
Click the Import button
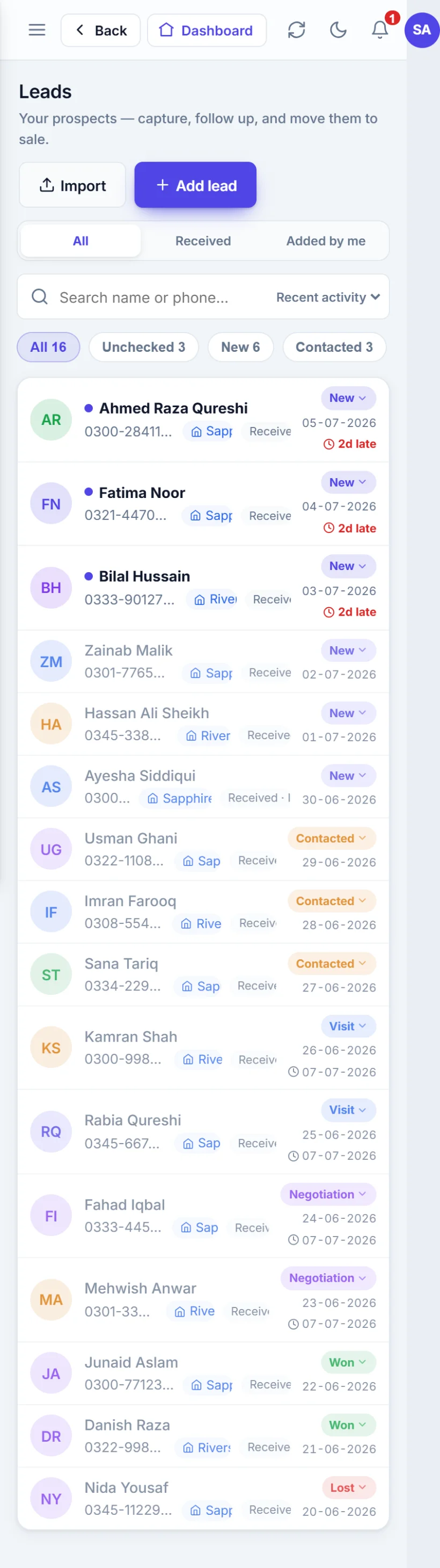tap(72, 185)
